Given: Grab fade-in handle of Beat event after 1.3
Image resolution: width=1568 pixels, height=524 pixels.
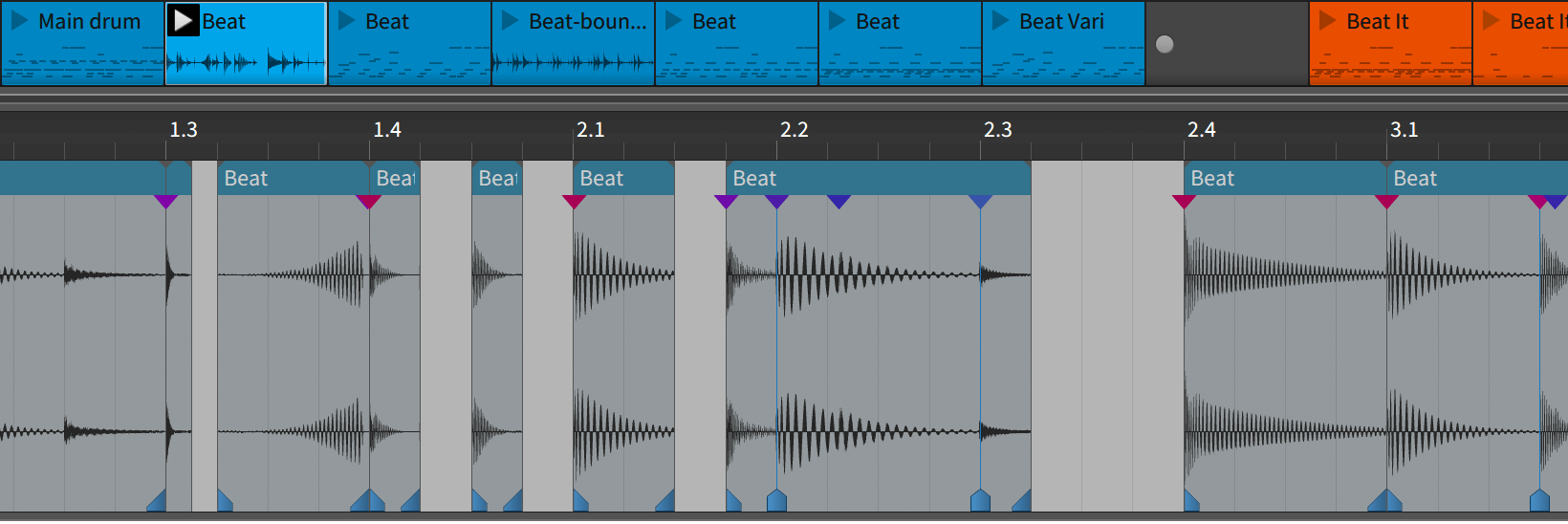Looking at the screenshot, I should (x=225, y=501).
